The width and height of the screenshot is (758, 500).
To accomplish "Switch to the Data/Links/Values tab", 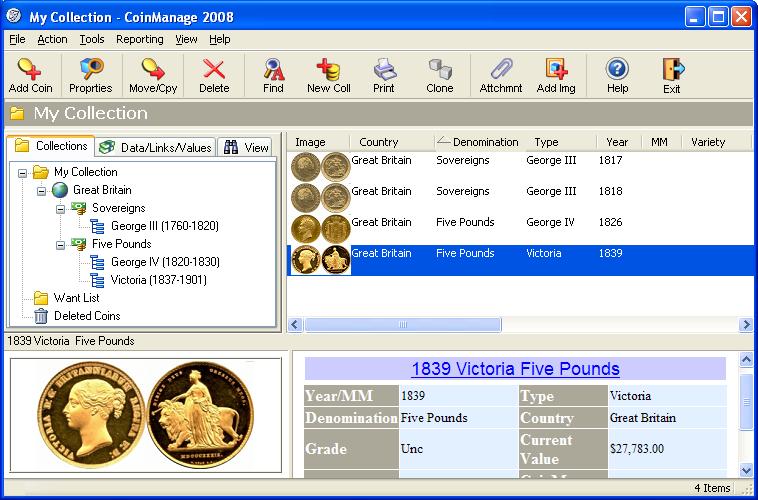I will point(155,147).
